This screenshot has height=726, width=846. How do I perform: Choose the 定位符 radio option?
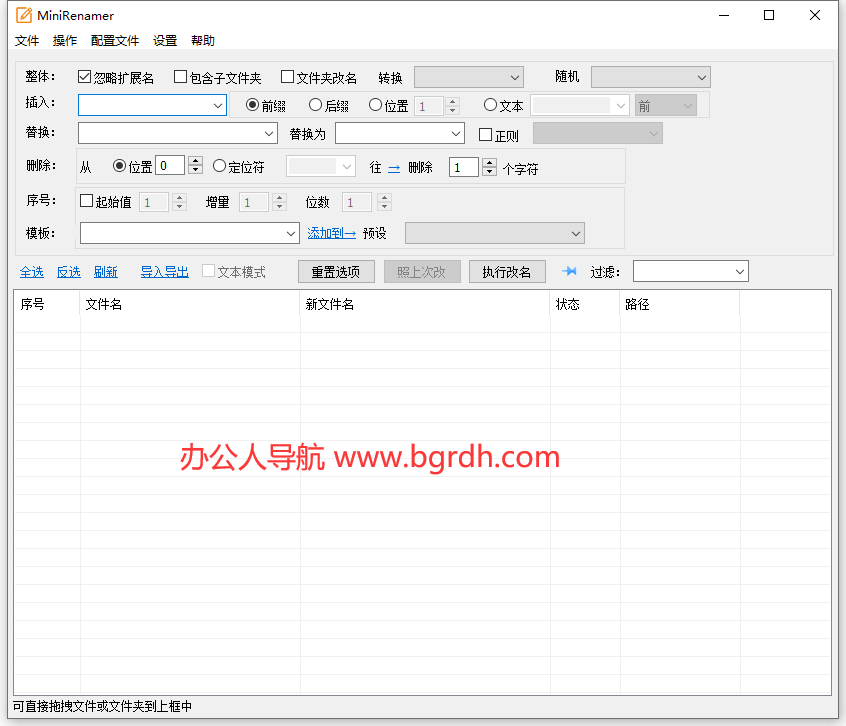(x=220, y=167)
